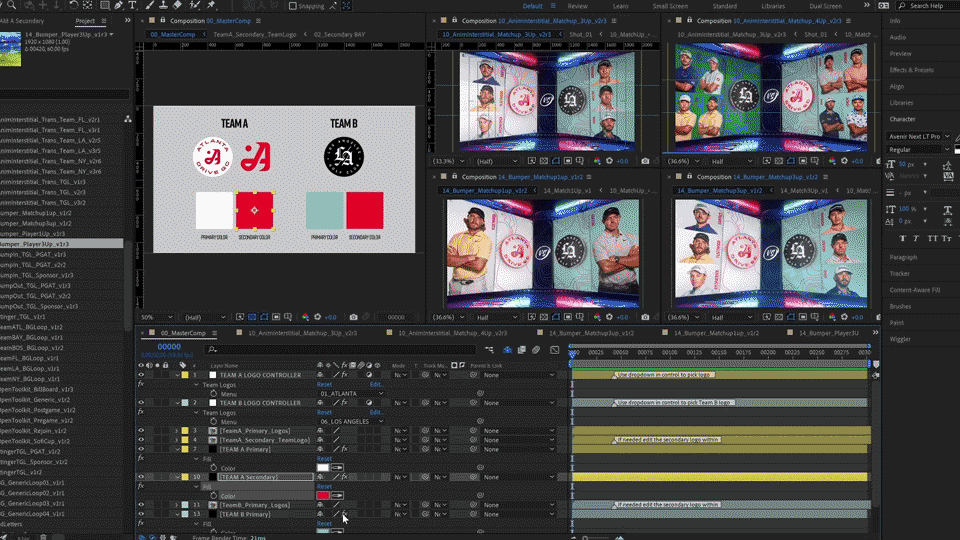The width and height of the screenshot is (960, 540).
Task: Enable the Snapping checkbox
Action: [x=292, y=6]
